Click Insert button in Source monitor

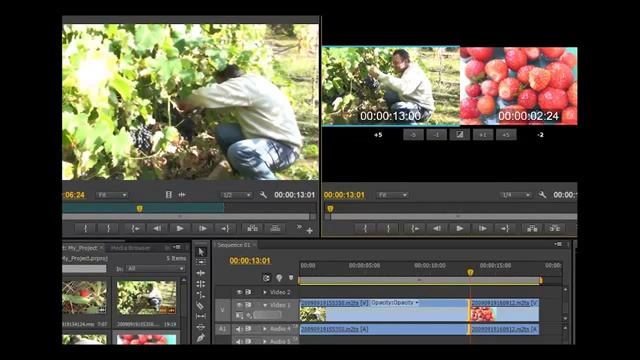click(x=253, y=229)
